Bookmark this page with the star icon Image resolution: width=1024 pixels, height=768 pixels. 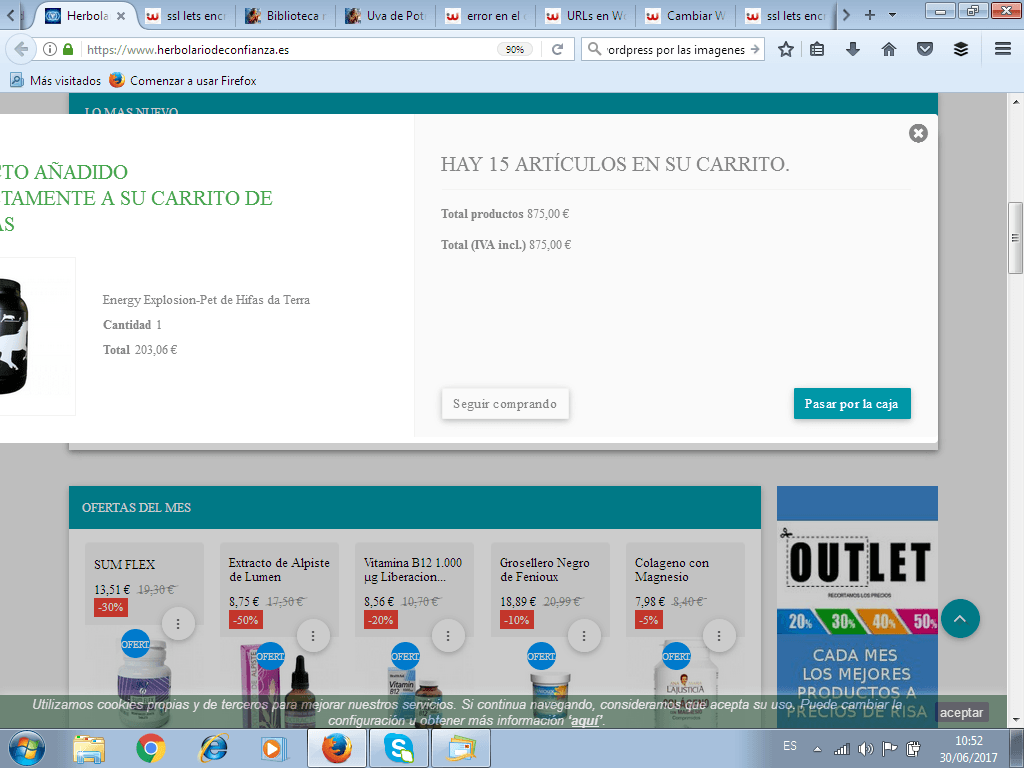coord(786,49)
